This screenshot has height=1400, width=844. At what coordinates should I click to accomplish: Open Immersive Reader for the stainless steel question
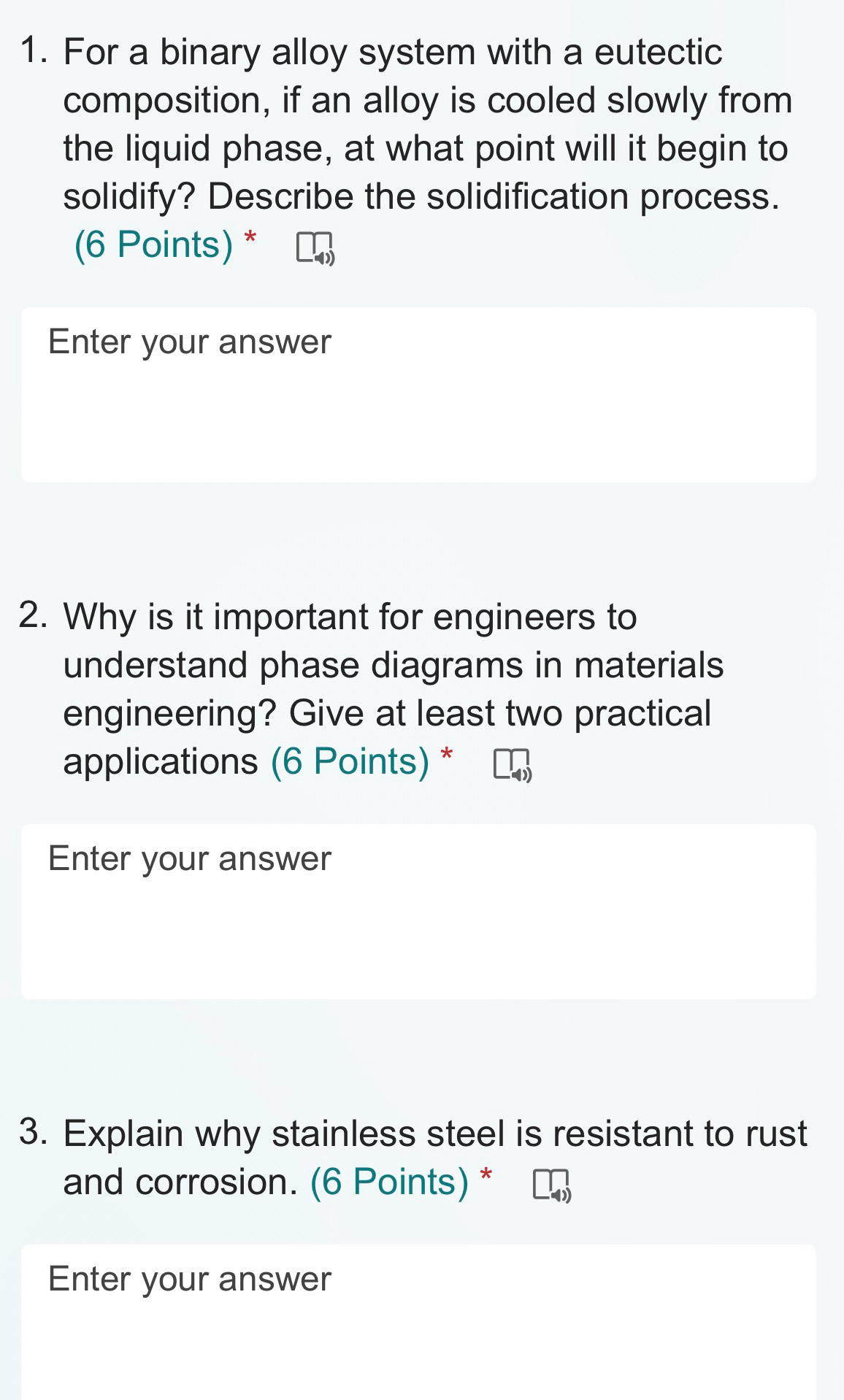[552, 1185]
